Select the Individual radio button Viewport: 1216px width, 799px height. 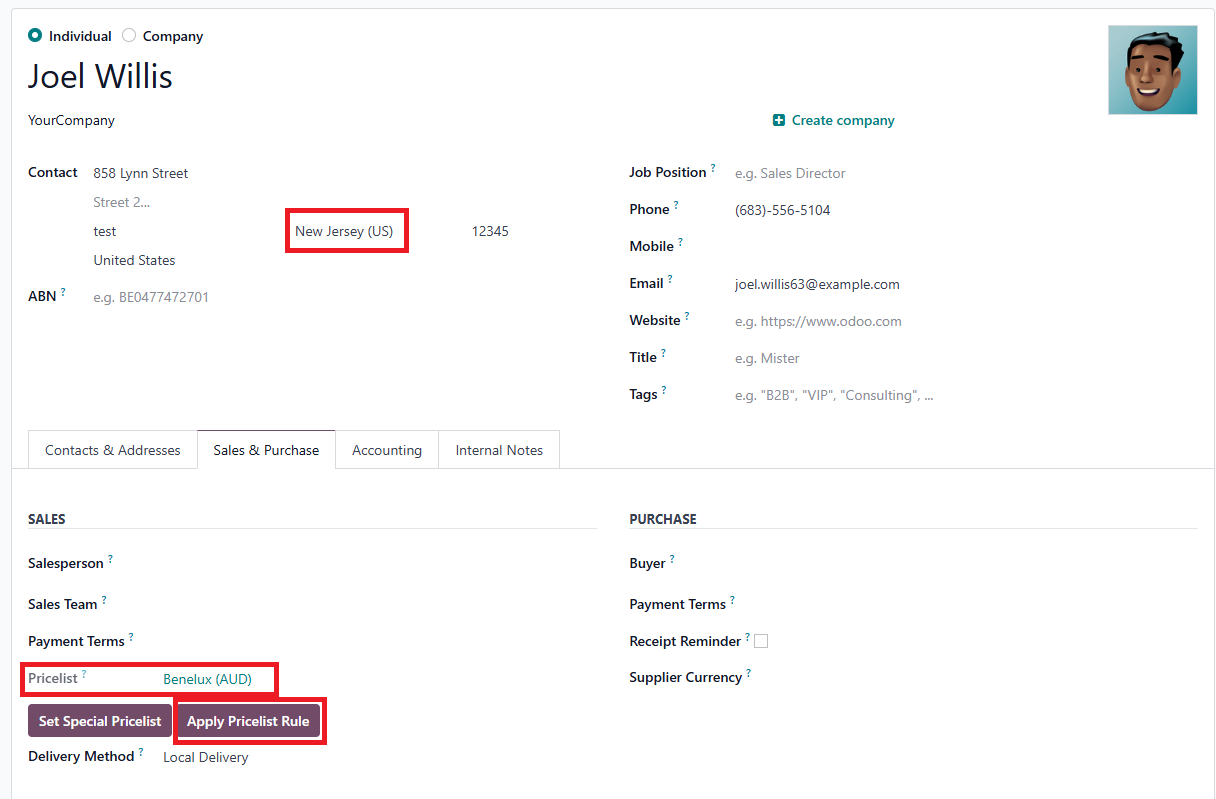coord(35,35)
